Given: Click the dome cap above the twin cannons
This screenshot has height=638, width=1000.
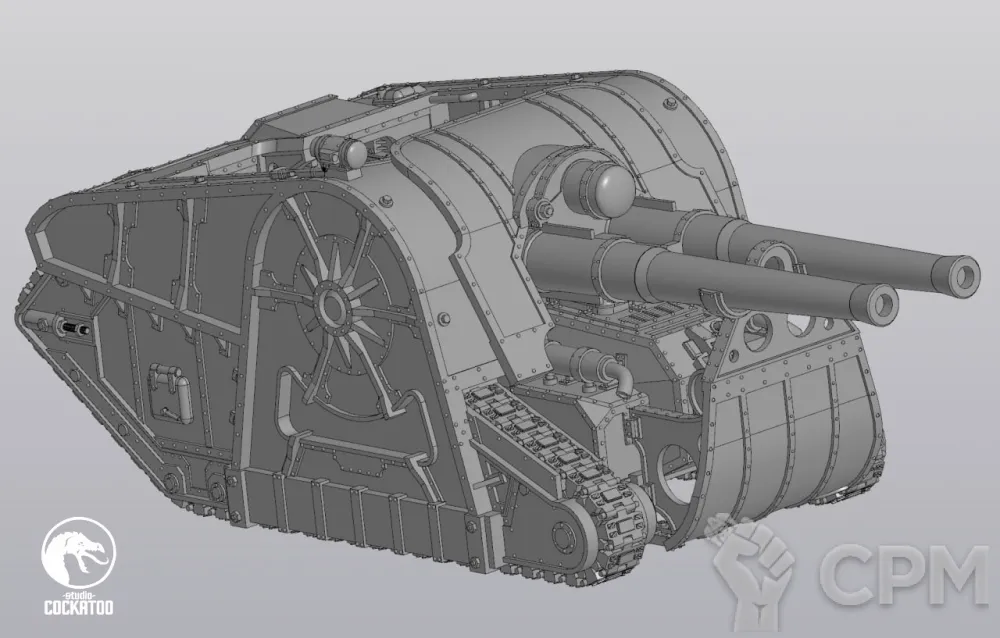Looking at the screenshot, I should pos(610,185).
